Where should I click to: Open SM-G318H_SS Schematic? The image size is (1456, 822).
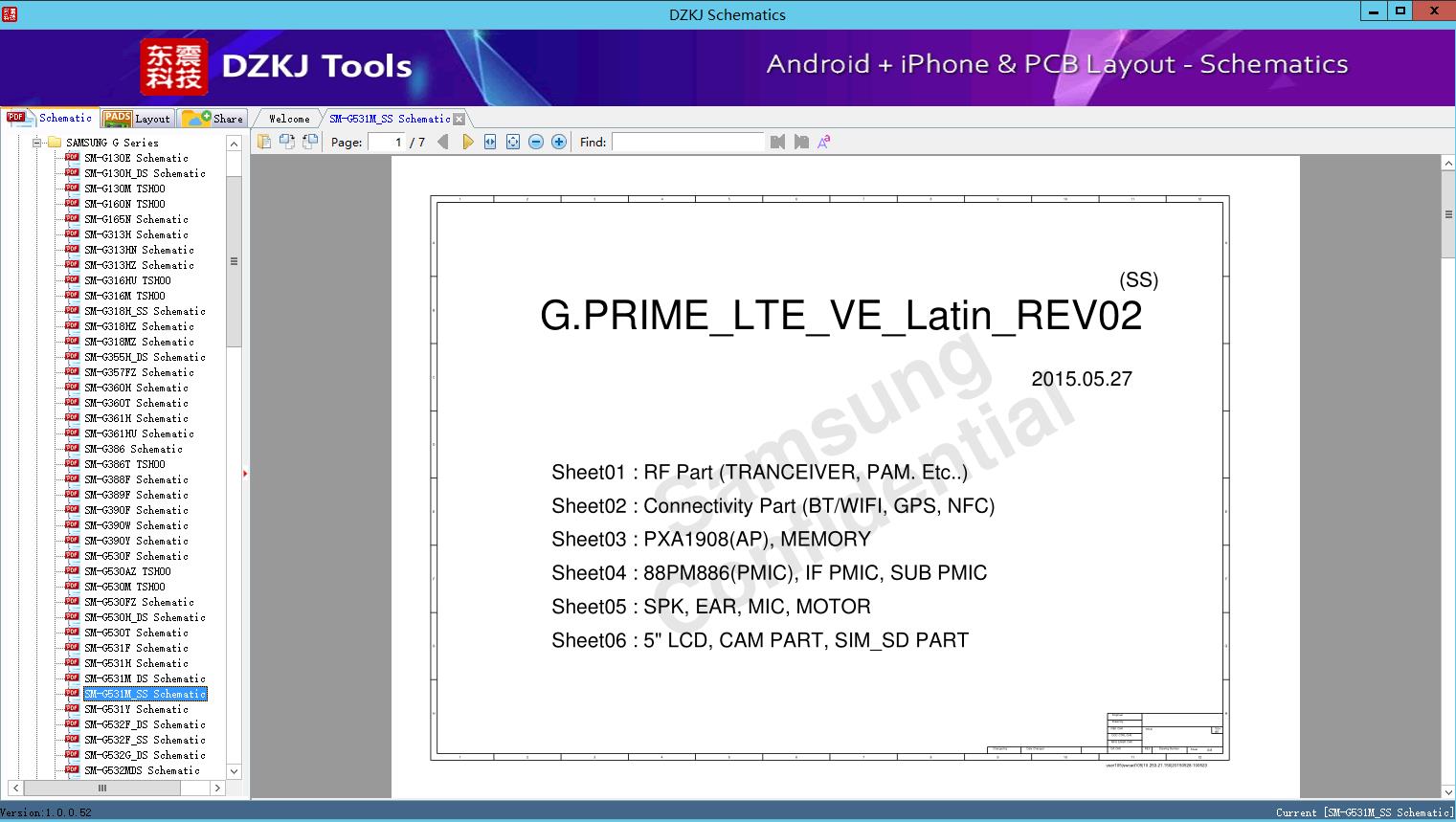click(145, 311)
